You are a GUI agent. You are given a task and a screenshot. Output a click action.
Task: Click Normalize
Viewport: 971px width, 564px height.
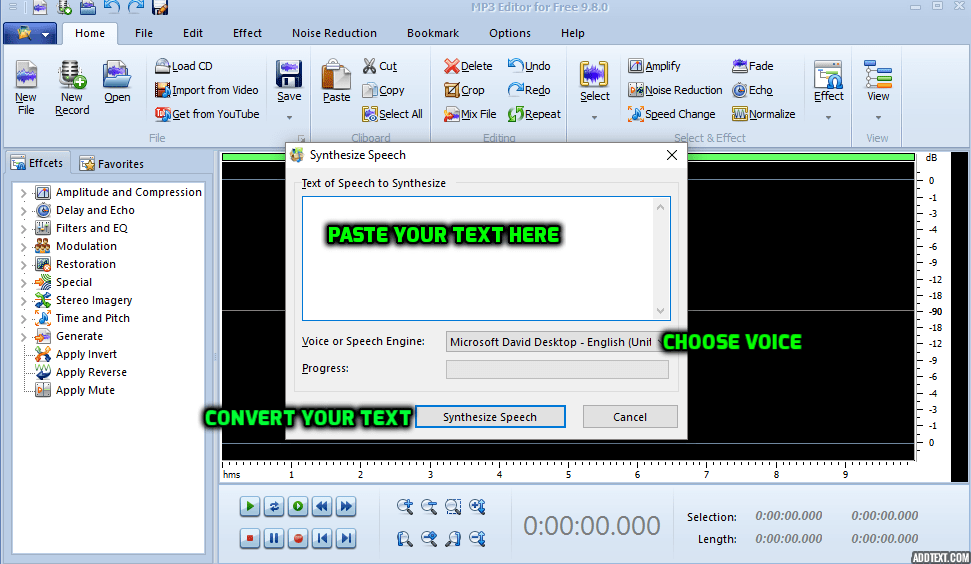[x=764, y=114]
